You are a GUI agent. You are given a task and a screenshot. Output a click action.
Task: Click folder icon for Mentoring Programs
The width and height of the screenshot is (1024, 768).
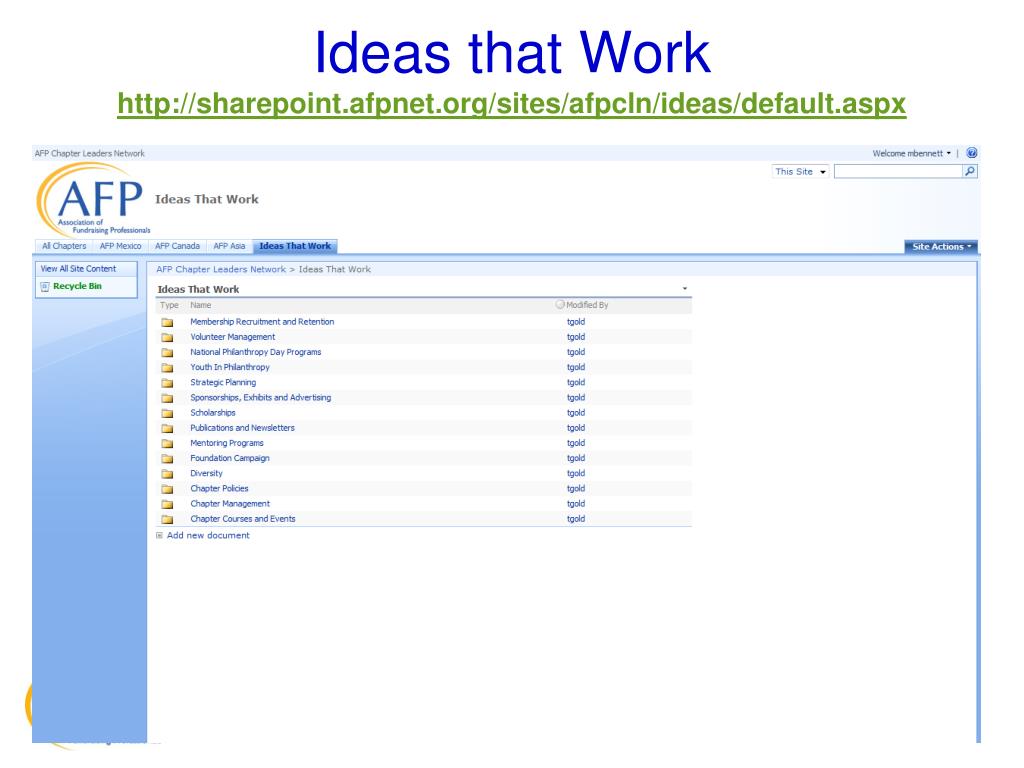[x=168, y=443]
